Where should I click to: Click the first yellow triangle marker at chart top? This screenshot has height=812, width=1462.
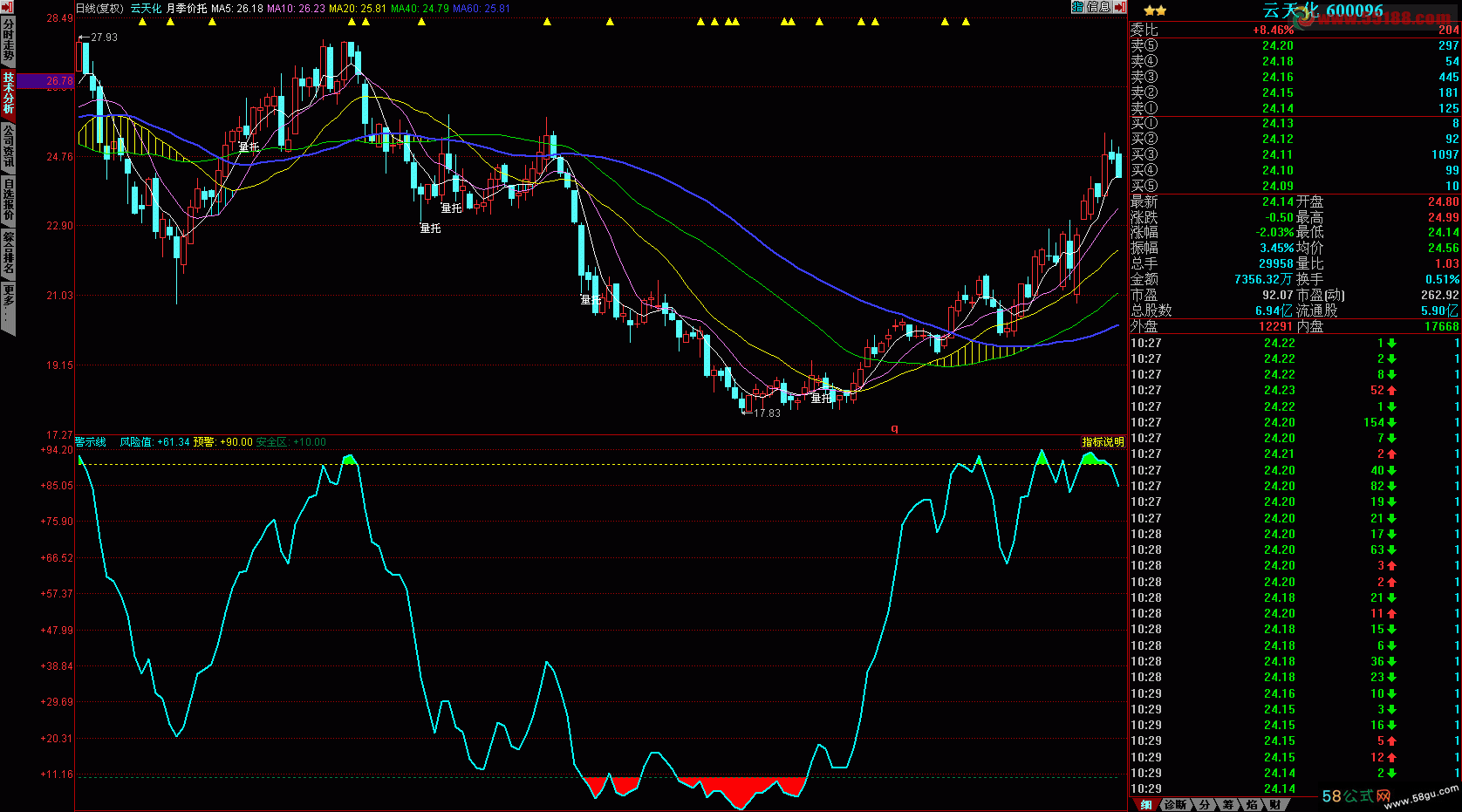143,22
